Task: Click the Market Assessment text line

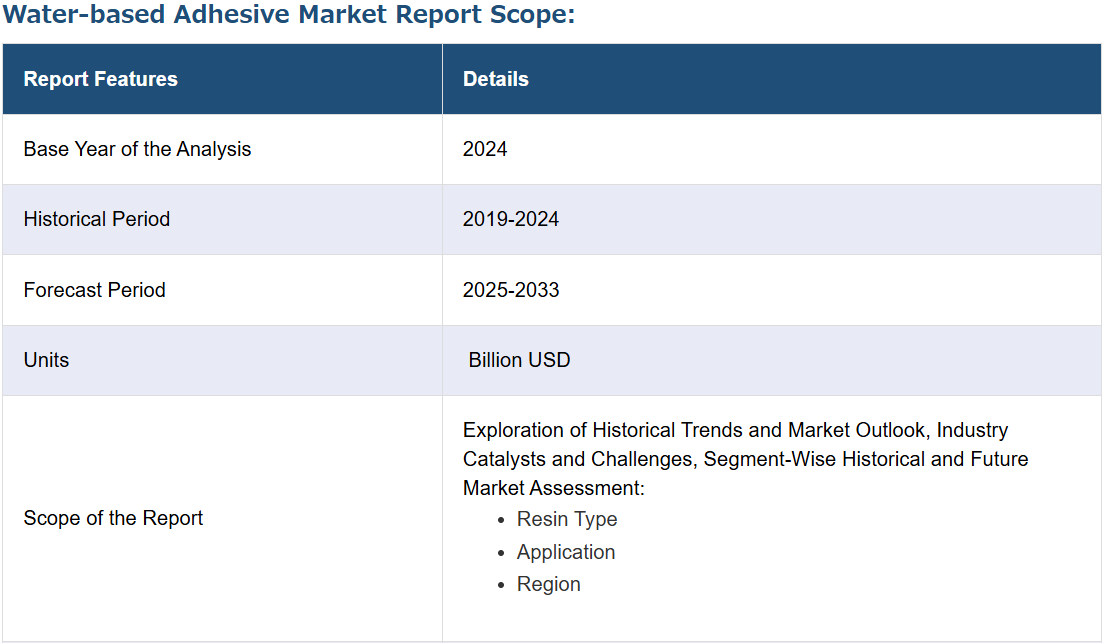Action: pyautogui.click(x=553, y=488)
